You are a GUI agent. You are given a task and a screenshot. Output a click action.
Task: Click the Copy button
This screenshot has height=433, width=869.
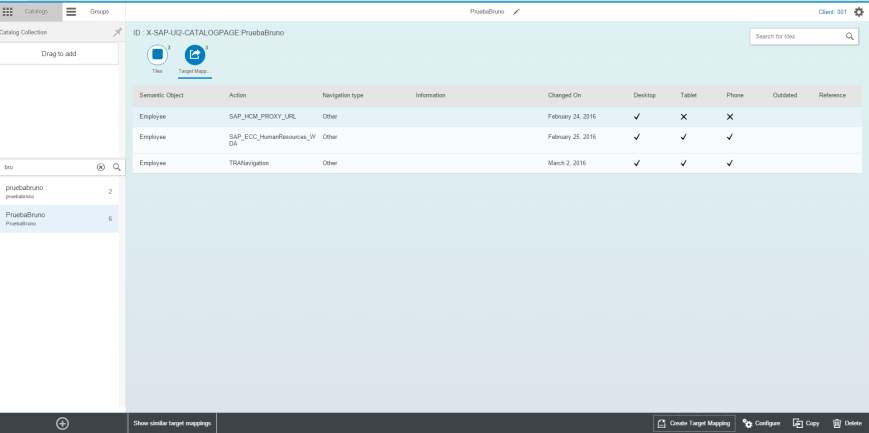coord(806,423)
